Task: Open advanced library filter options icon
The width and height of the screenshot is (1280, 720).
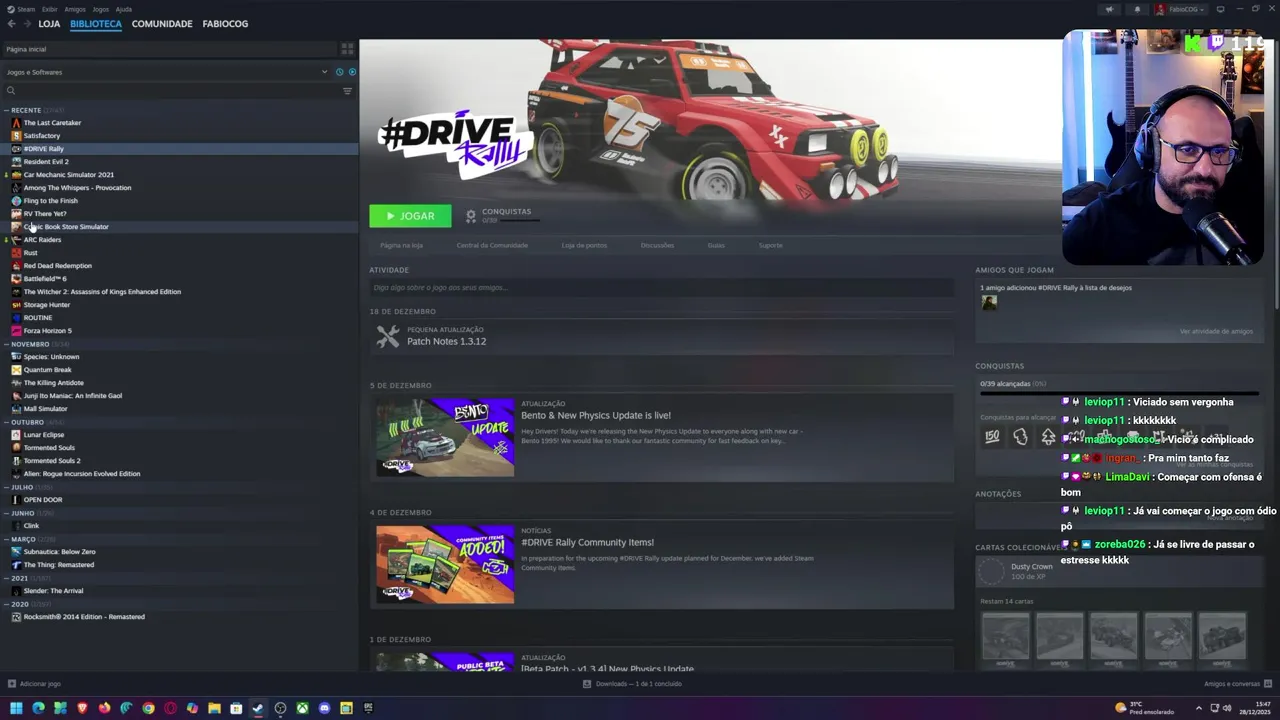Action: point(347,91)
